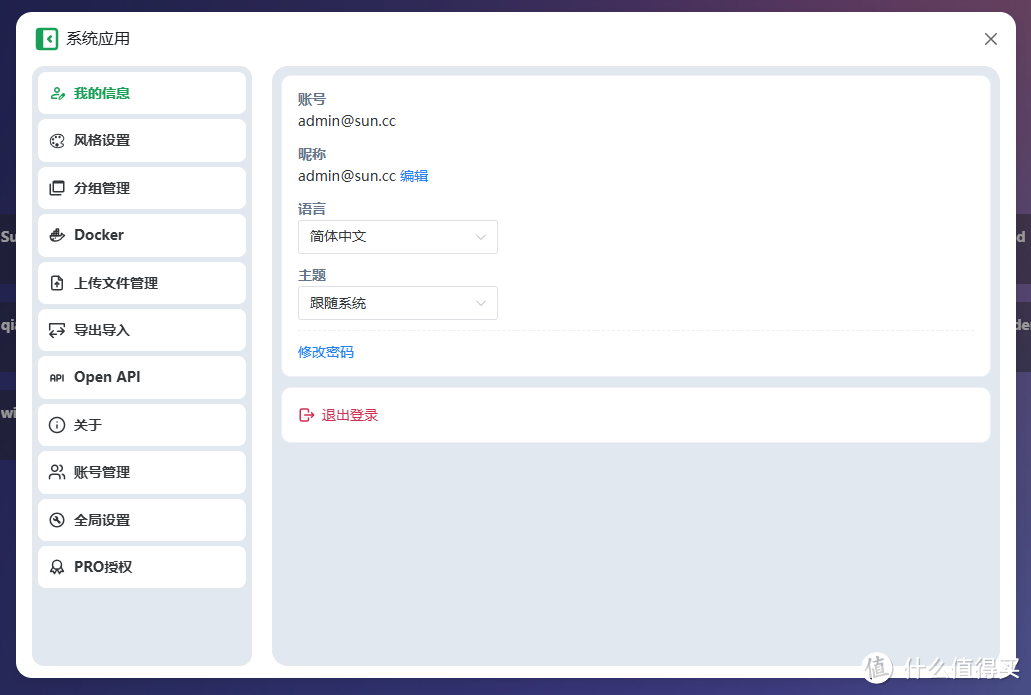Go to 分组管理 section
This screenshot has width=1031, height=695.
pyautogui.click(x=142, y=188)
